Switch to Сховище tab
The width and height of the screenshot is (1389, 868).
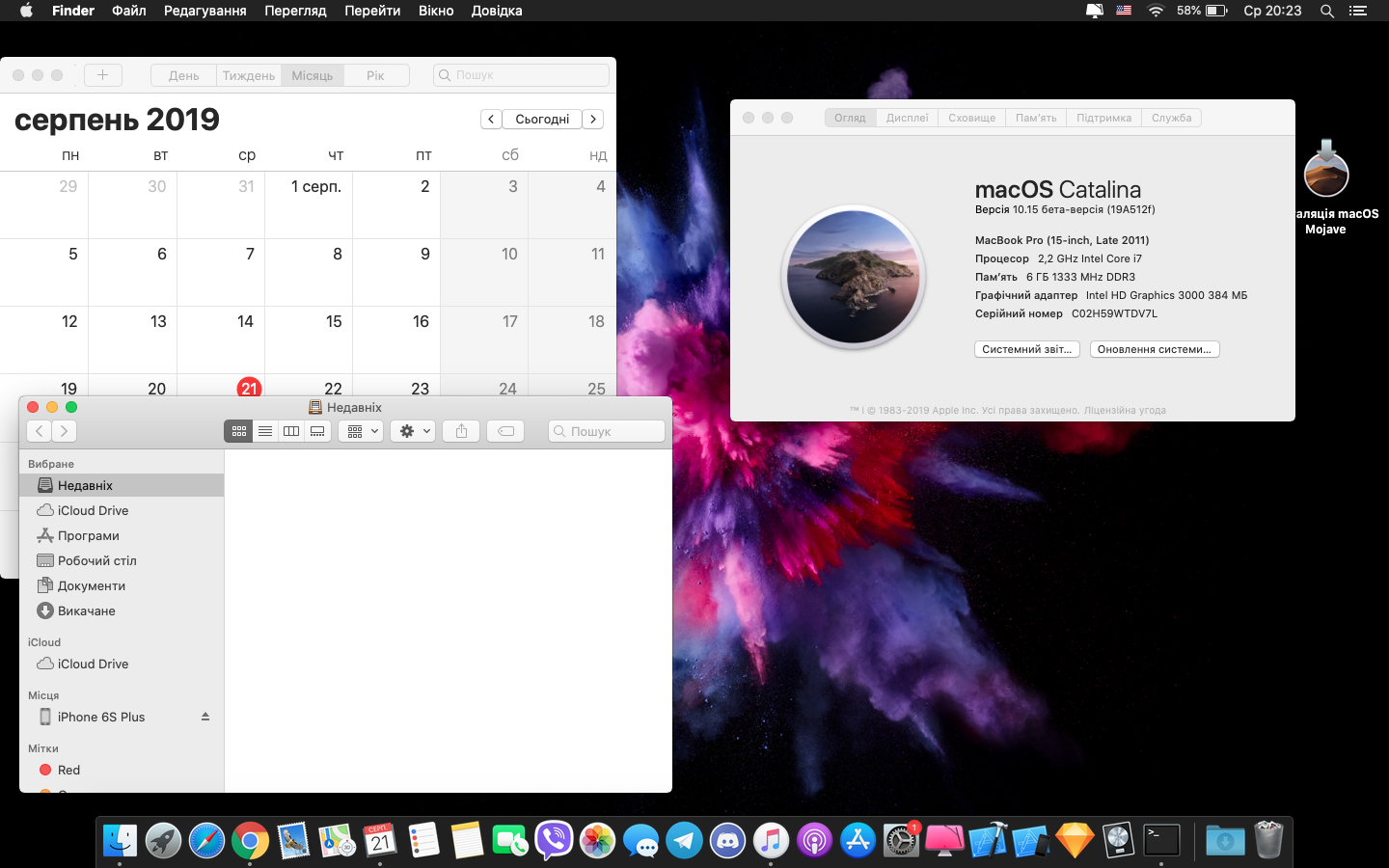click(971, 118)
